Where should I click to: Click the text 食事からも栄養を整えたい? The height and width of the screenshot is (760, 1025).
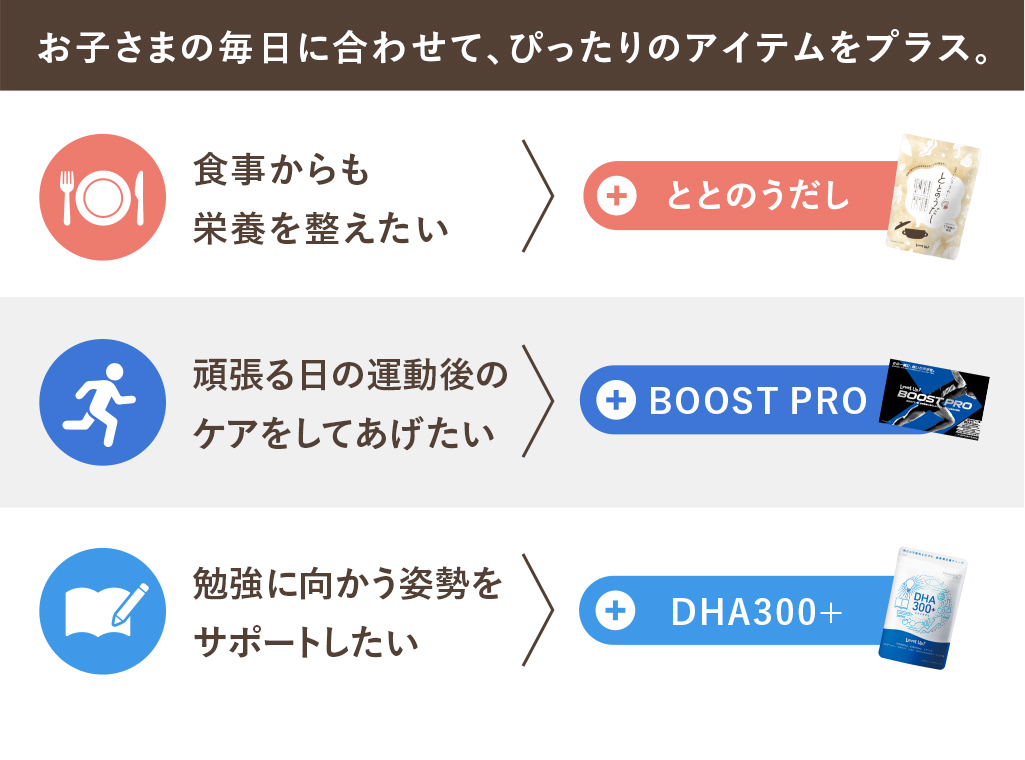(x=320, y=199)
